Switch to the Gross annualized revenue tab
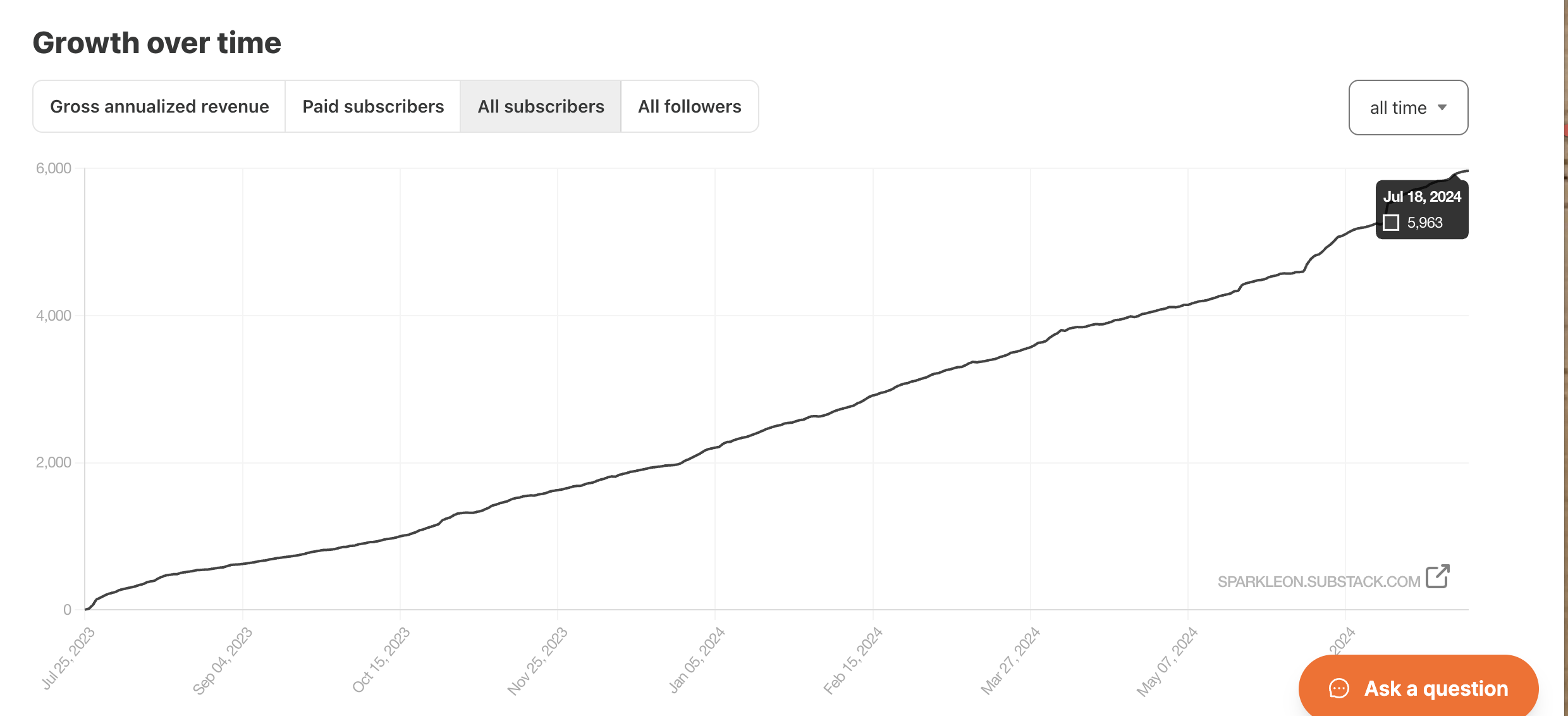Image resolution: width=1568 pixels, height=716 pixels. pyautogui.click(x=159, y=107)
